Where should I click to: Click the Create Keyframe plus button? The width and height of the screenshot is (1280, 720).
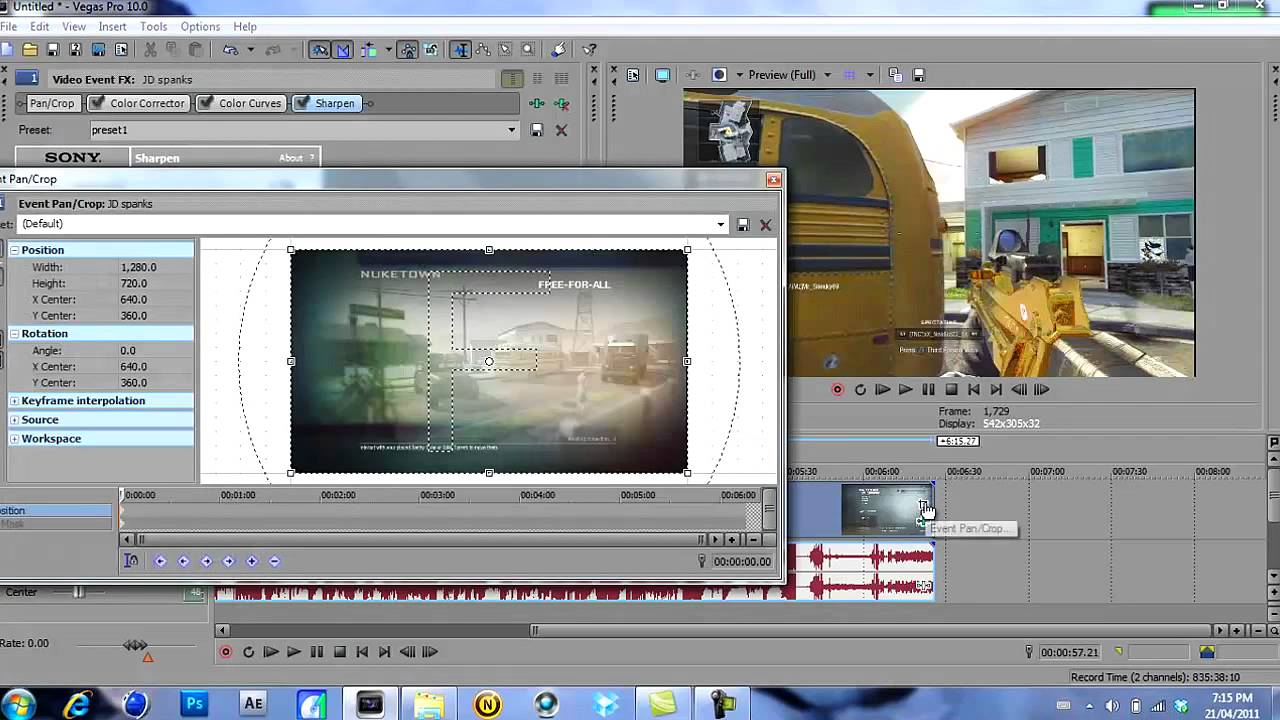(x=252, y=561)
